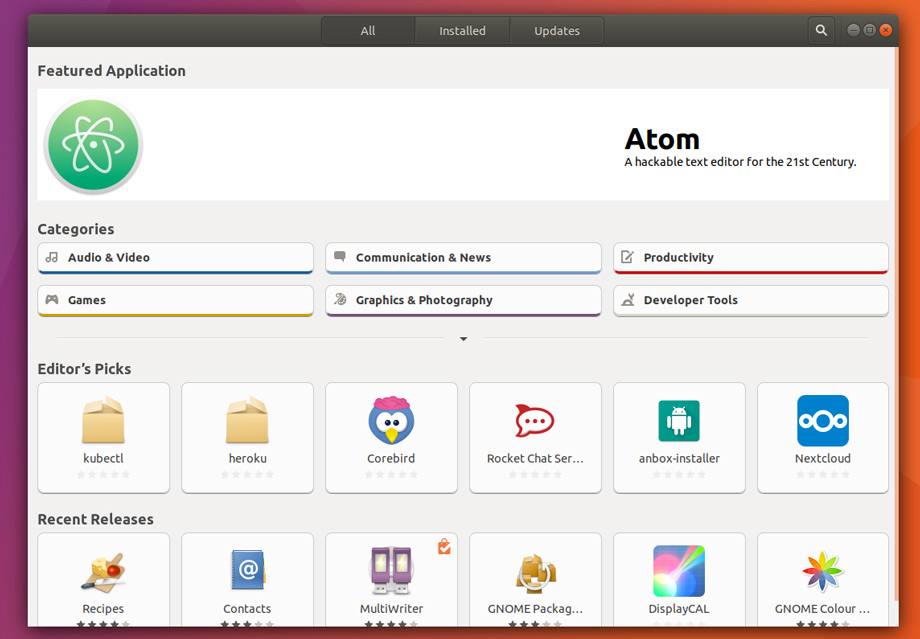Open the anbox-installer Android icon
This screenshot has height=639, width=920.
point(679,421)
